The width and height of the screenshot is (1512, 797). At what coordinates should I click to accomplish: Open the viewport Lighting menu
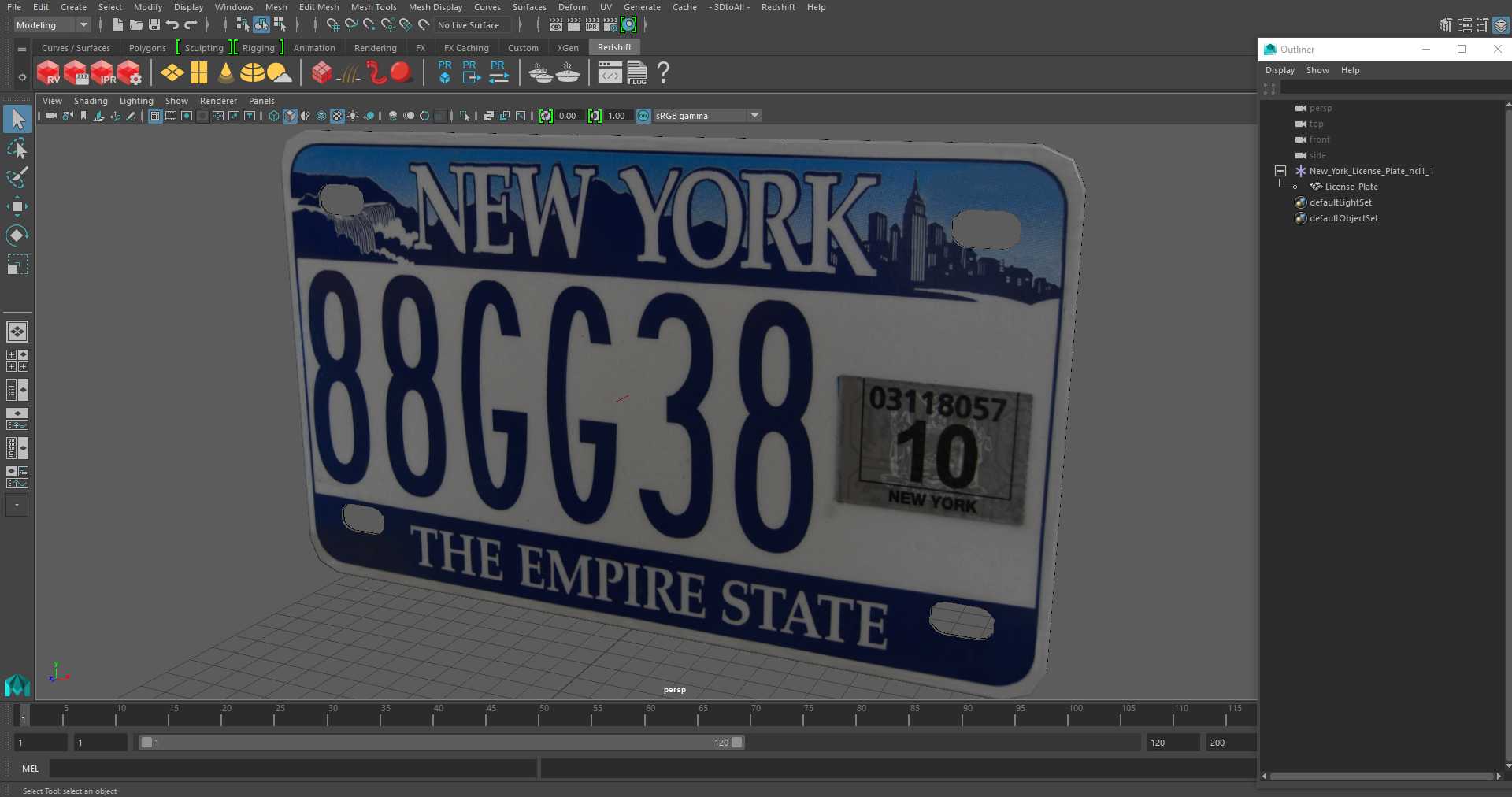pos(136,101)
